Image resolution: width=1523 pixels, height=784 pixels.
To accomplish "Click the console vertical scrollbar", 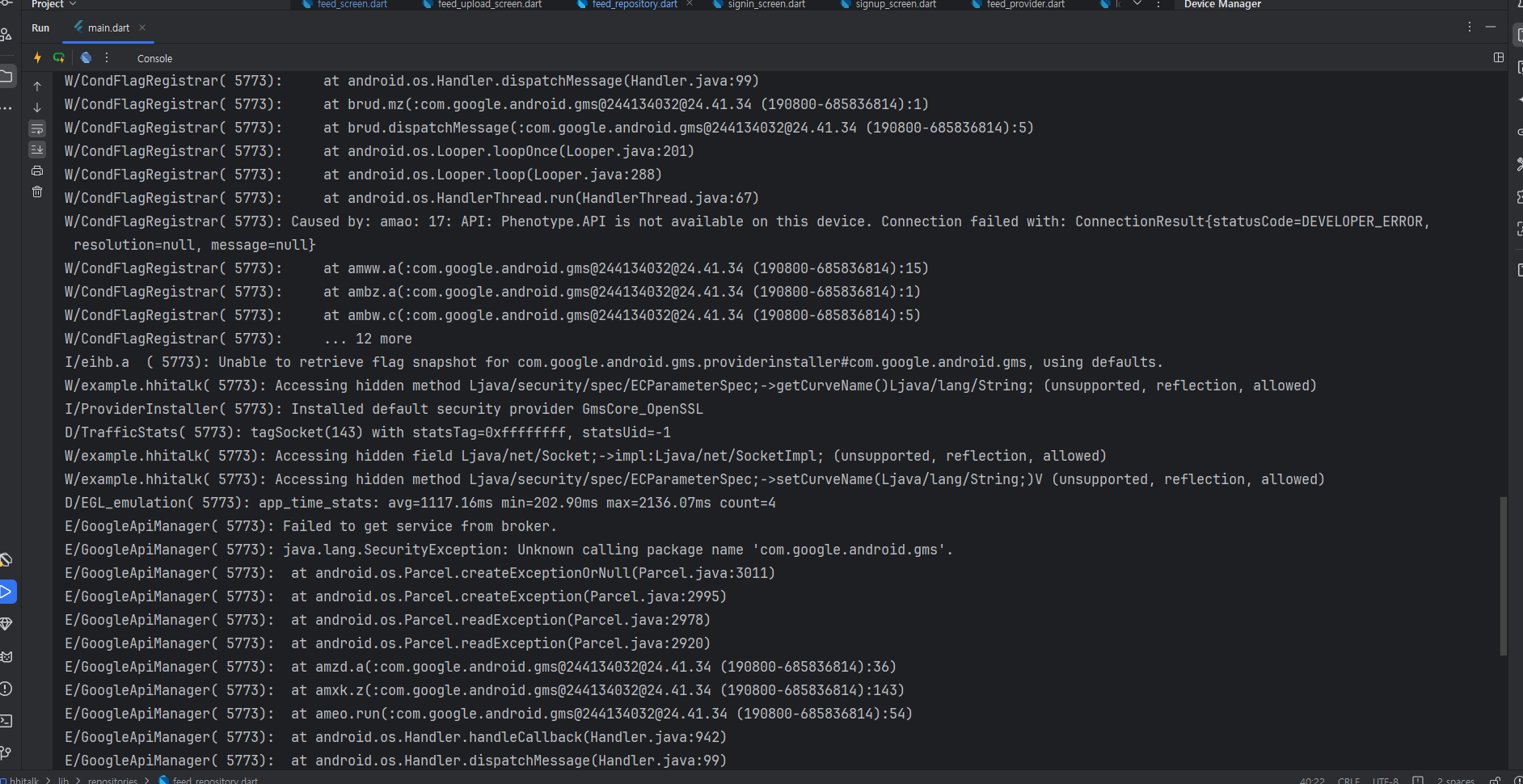I will tap(1504, 575).
